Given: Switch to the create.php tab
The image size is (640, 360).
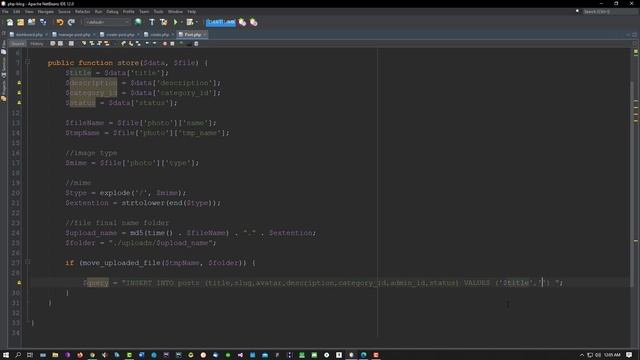Looking at the screenshot, I should [159, 35].
